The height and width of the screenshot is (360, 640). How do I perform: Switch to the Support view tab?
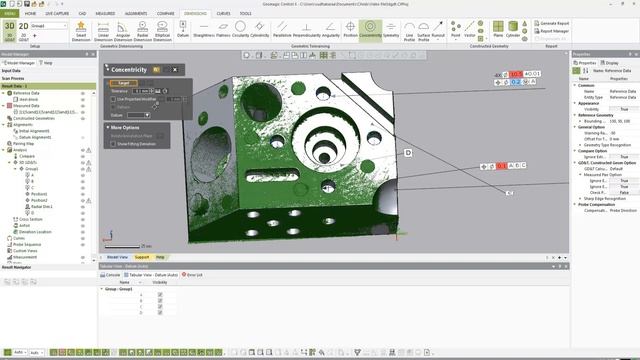pyautogui.click(x=142, y=257)
